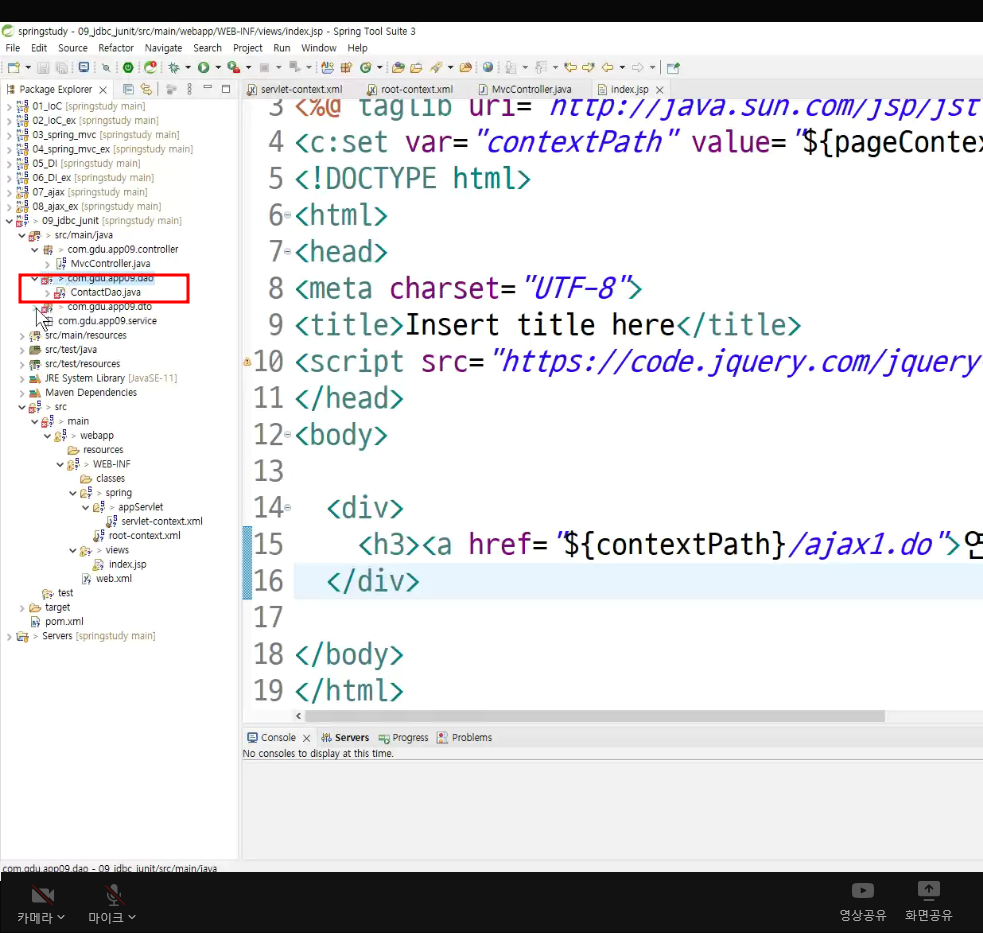Click the Relaunch icon with red badge
Viewport: 983px width, 933px height.
[x=150, y=68]
